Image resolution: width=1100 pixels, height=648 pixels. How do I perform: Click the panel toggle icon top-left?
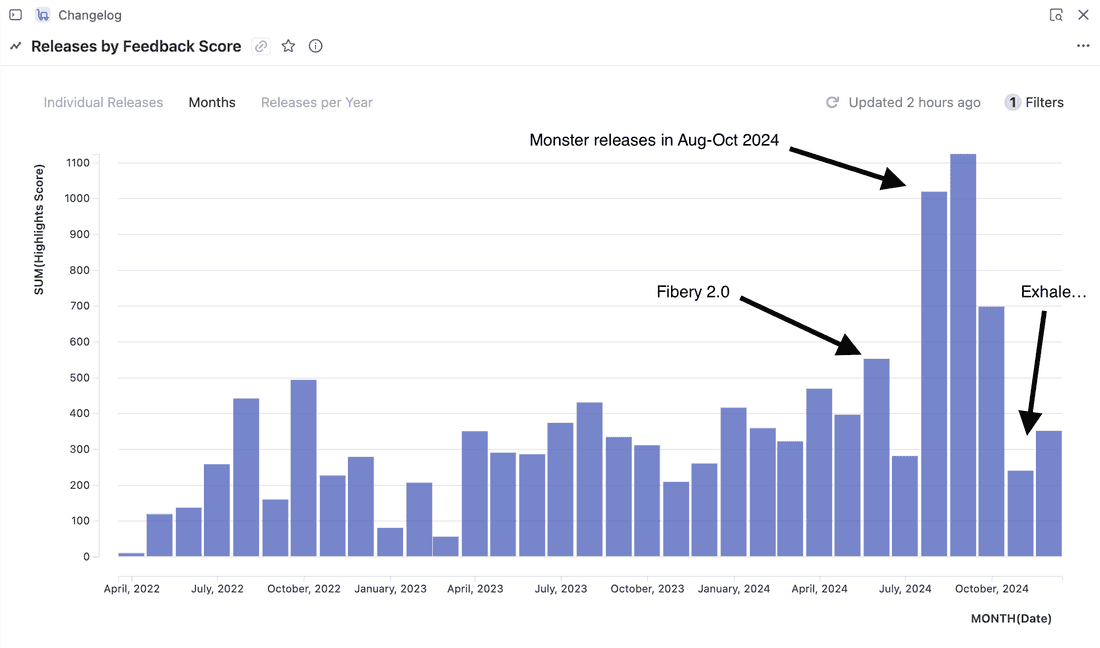click(14, 15)
